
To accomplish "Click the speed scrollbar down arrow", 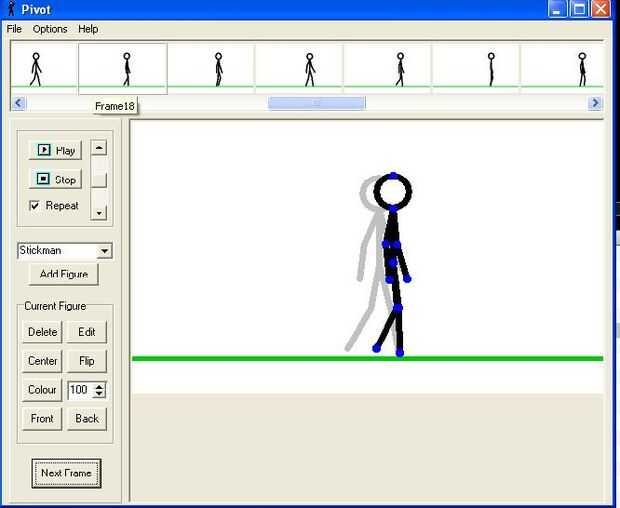I will [99, 213].
